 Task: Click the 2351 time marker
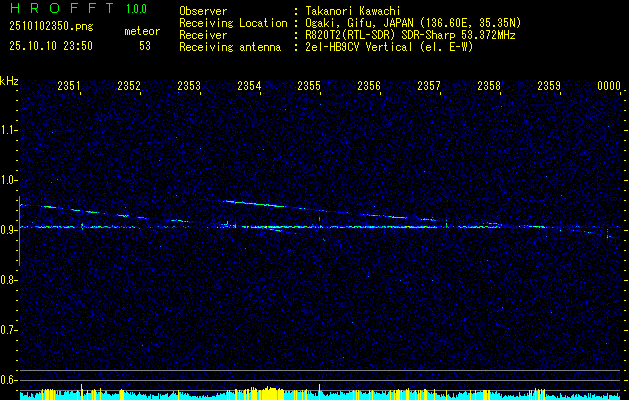(x=69, y=85)
